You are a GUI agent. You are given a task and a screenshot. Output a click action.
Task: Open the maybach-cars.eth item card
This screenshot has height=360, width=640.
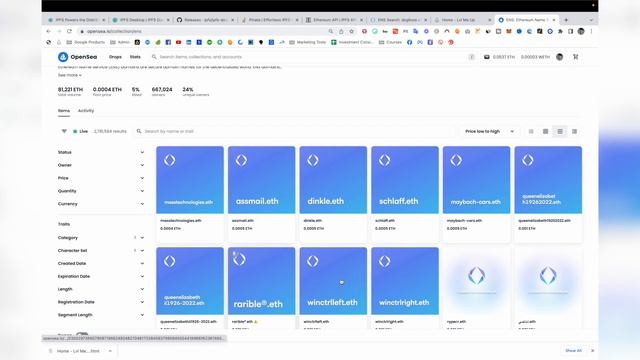pyautogui.click(x=476, y=194)
